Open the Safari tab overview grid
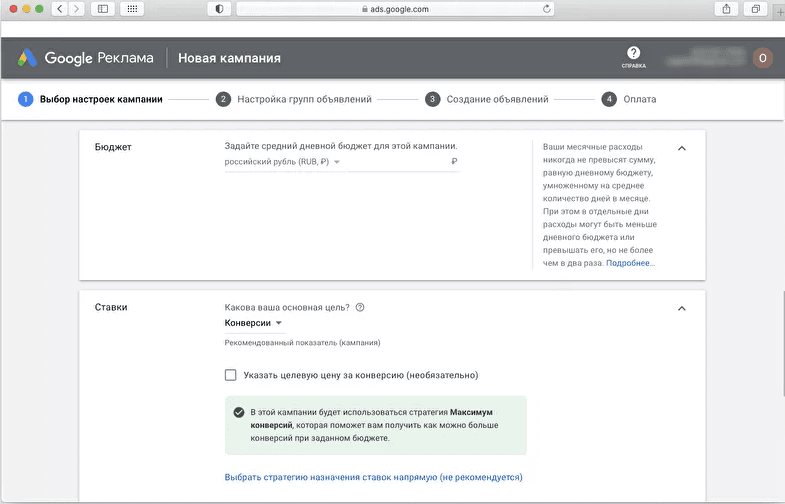This screenshot has height=504, width=785. click(132, 9)
